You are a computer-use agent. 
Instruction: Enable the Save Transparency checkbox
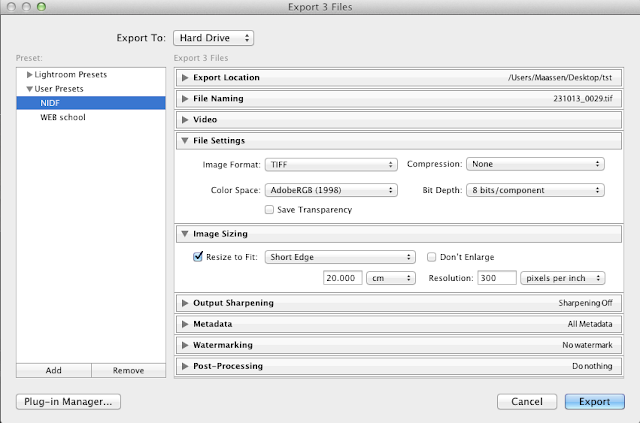click(x=269, y=209)
